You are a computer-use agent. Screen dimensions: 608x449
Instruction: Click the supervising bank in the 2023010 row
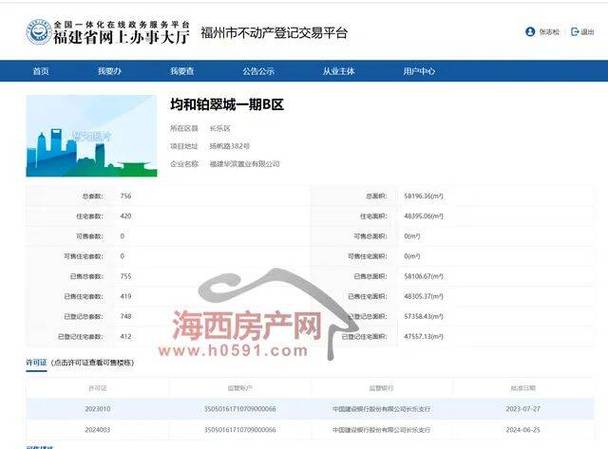click(x=381, y=409)
